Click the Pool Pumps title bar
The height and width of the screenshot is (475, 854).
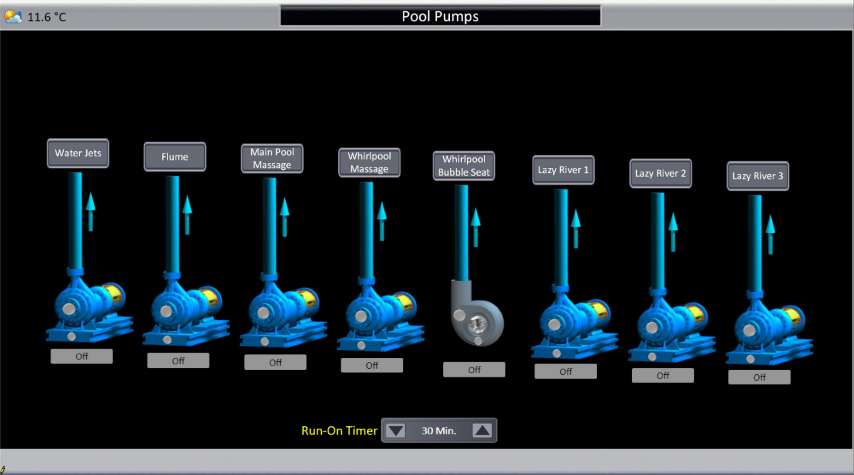(440, 16)
